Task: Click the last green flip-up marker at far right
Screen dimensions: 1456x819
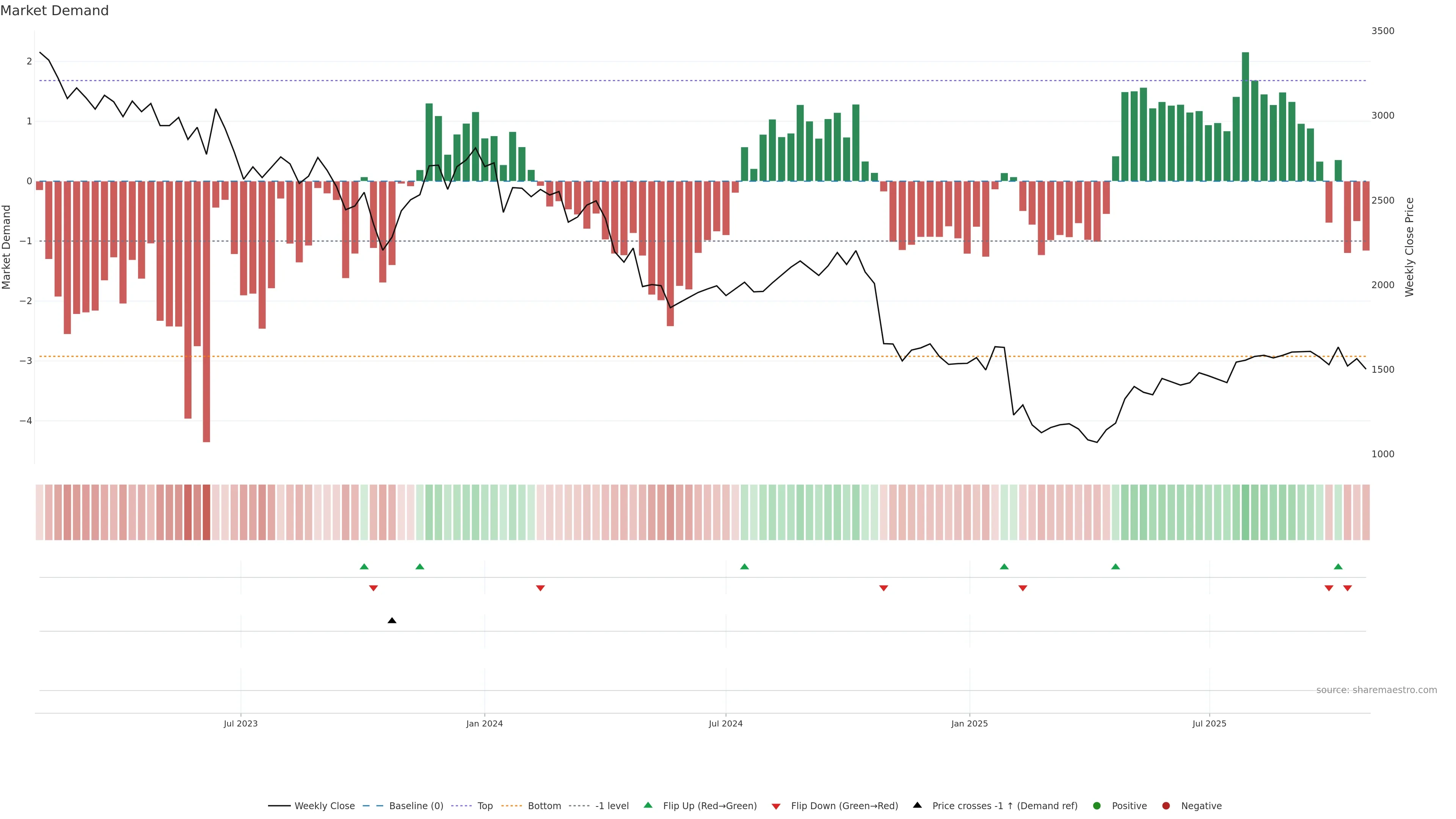Action: click(1338, 566)
